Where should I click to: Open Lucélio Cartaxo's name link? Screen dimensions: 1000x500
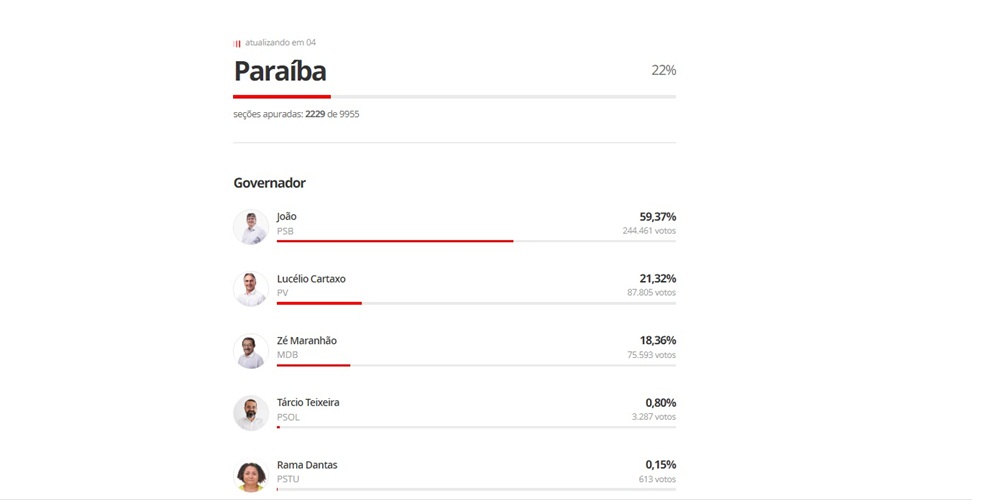(311, 279)
